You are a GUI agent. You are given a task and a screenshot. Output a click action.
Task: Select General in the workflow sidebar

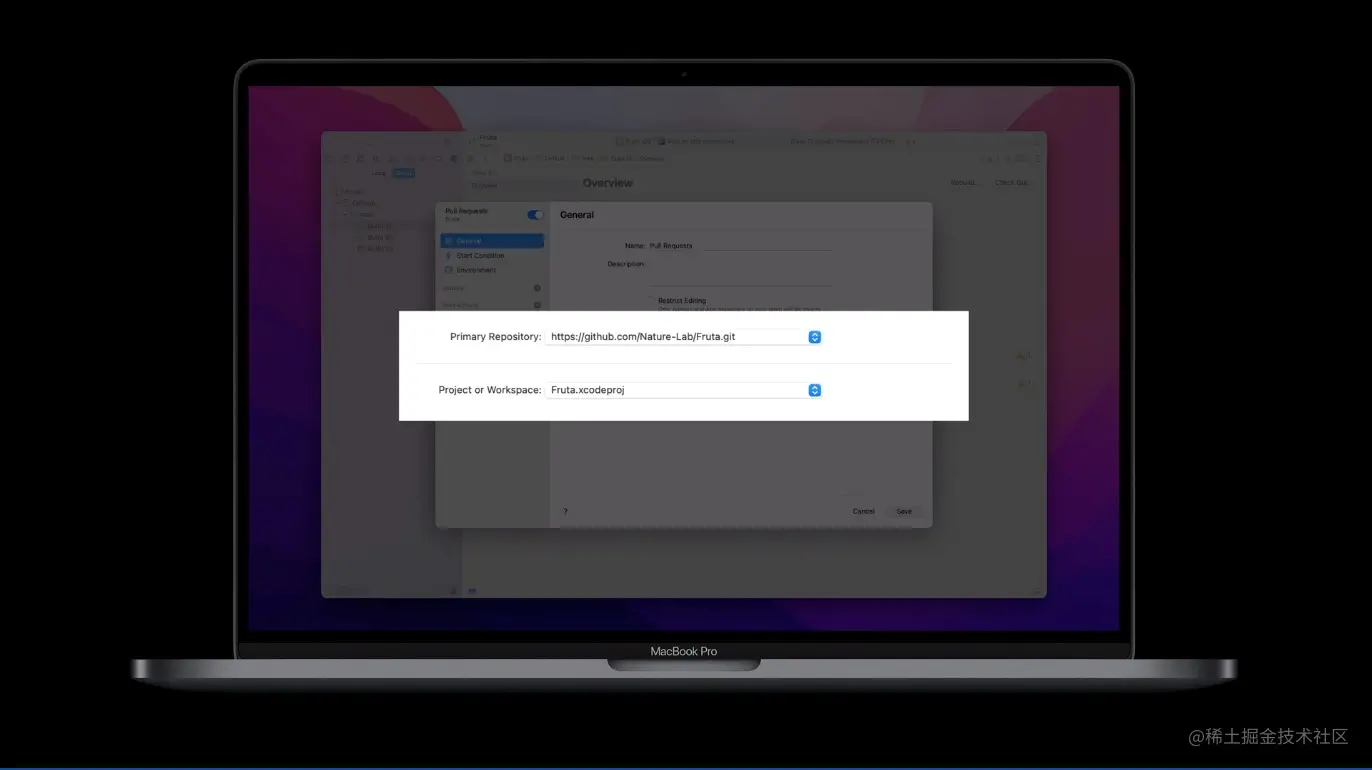492,241
